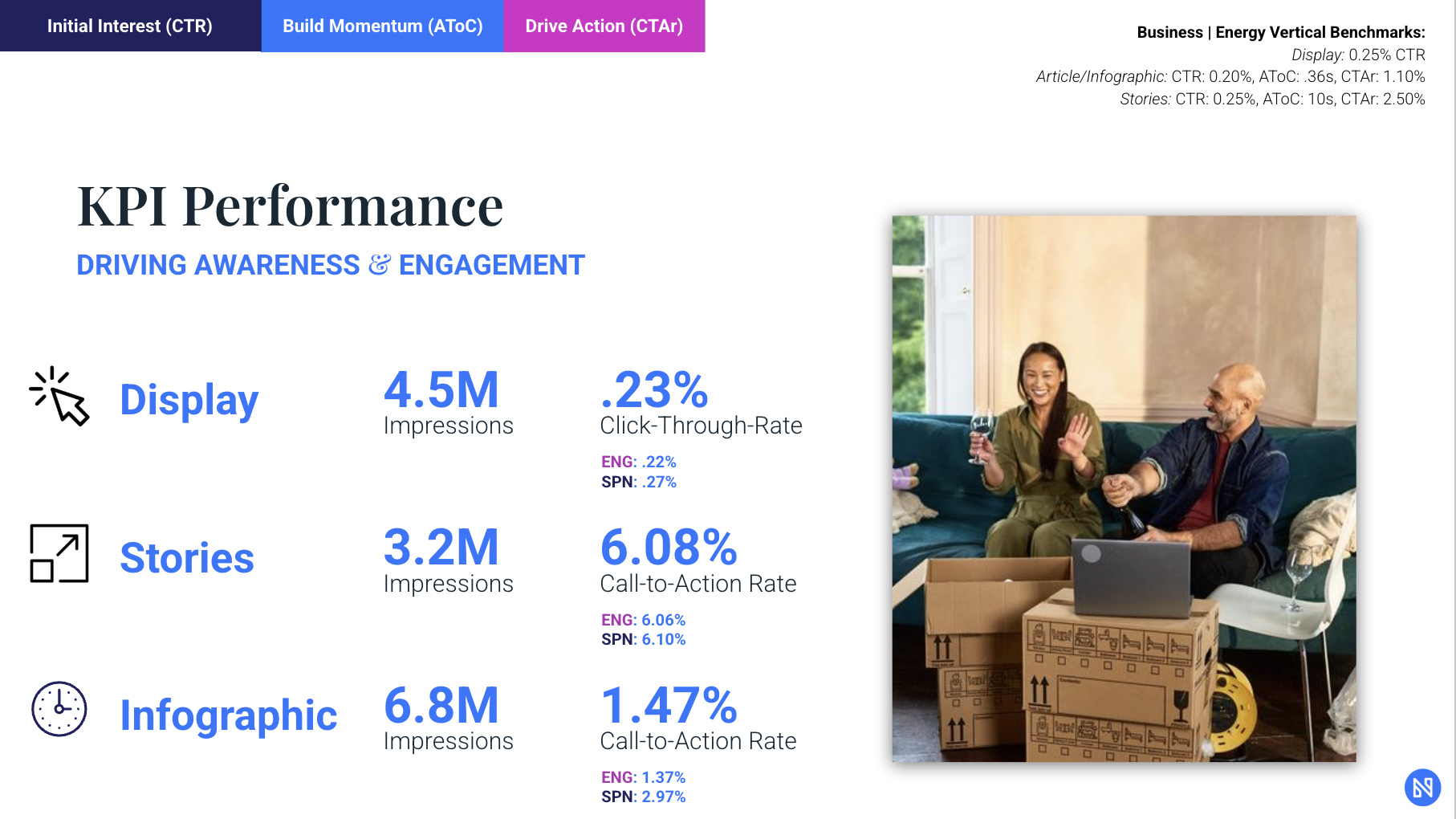Click the SPN: 6.10% value
Image resolution: width=1456 pixels, height=819 pixels.
(644, 639)
